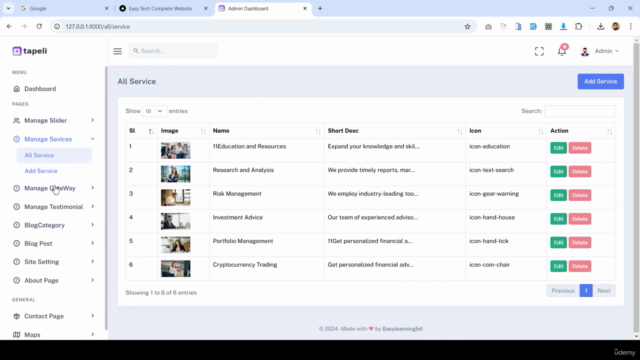Image resolution: width=640 pixels, height=360 pixels.
Task: Click view site information icon
Action: (x=57, y=27)
